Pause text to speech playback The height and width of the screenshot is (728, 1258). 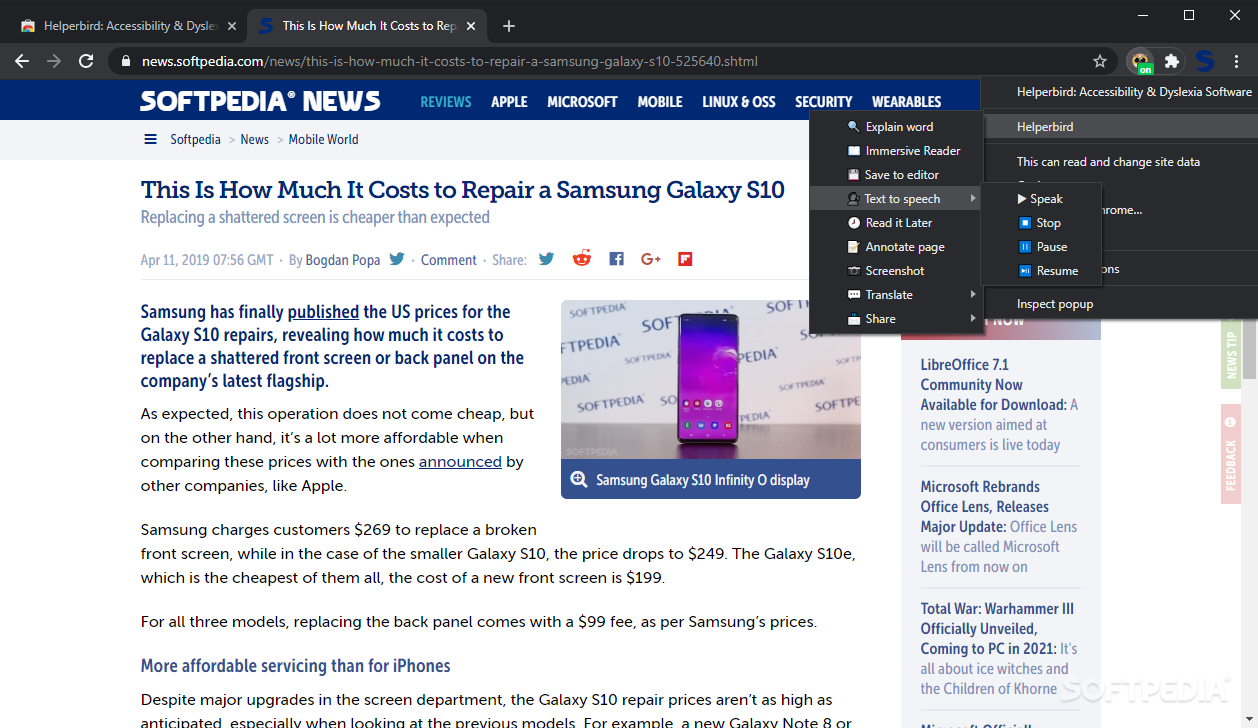tap(1040, 247)
